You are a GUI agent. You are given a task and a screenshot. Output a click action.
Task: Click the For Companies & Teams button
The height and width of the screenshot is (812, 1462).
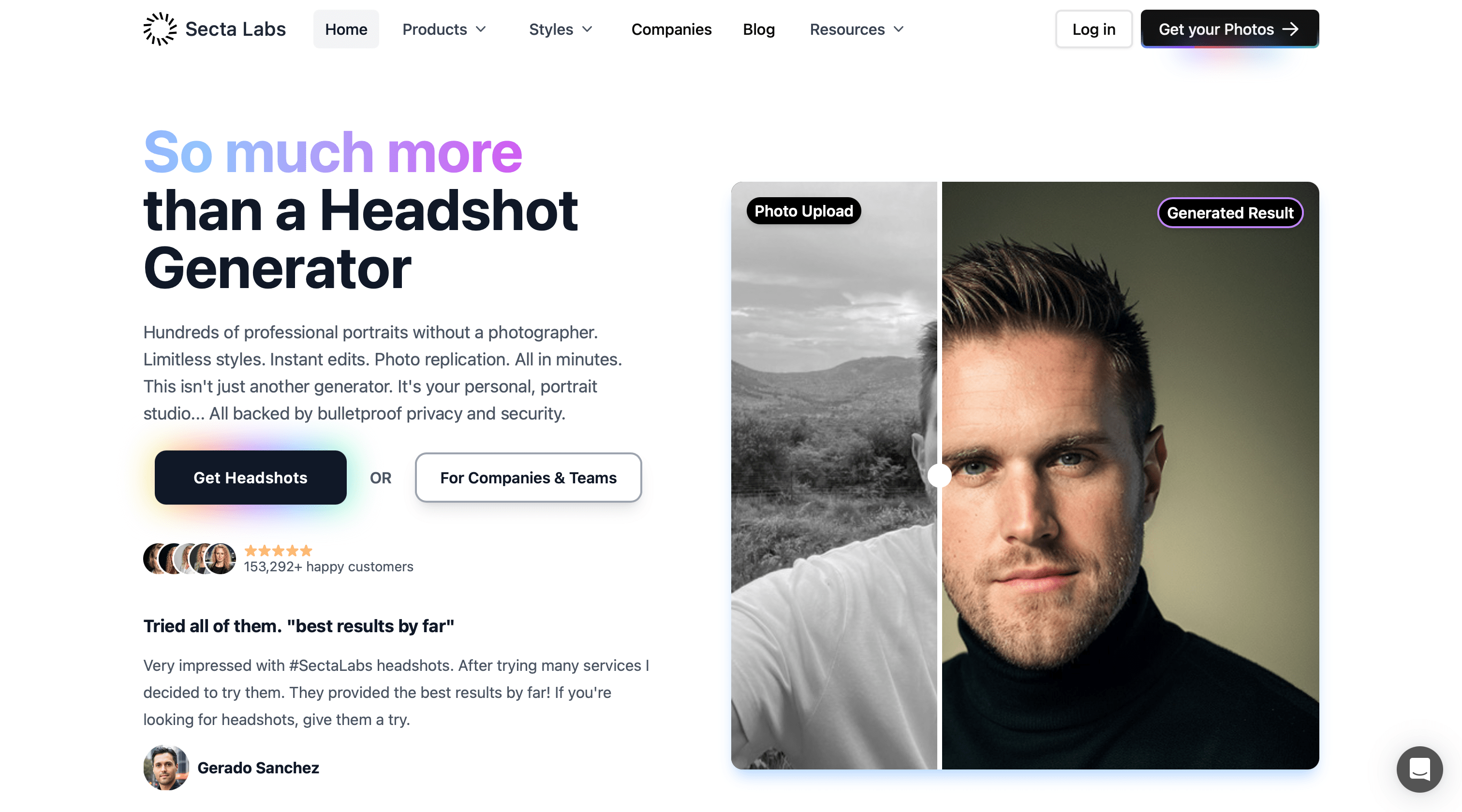[x=529, y=478]
